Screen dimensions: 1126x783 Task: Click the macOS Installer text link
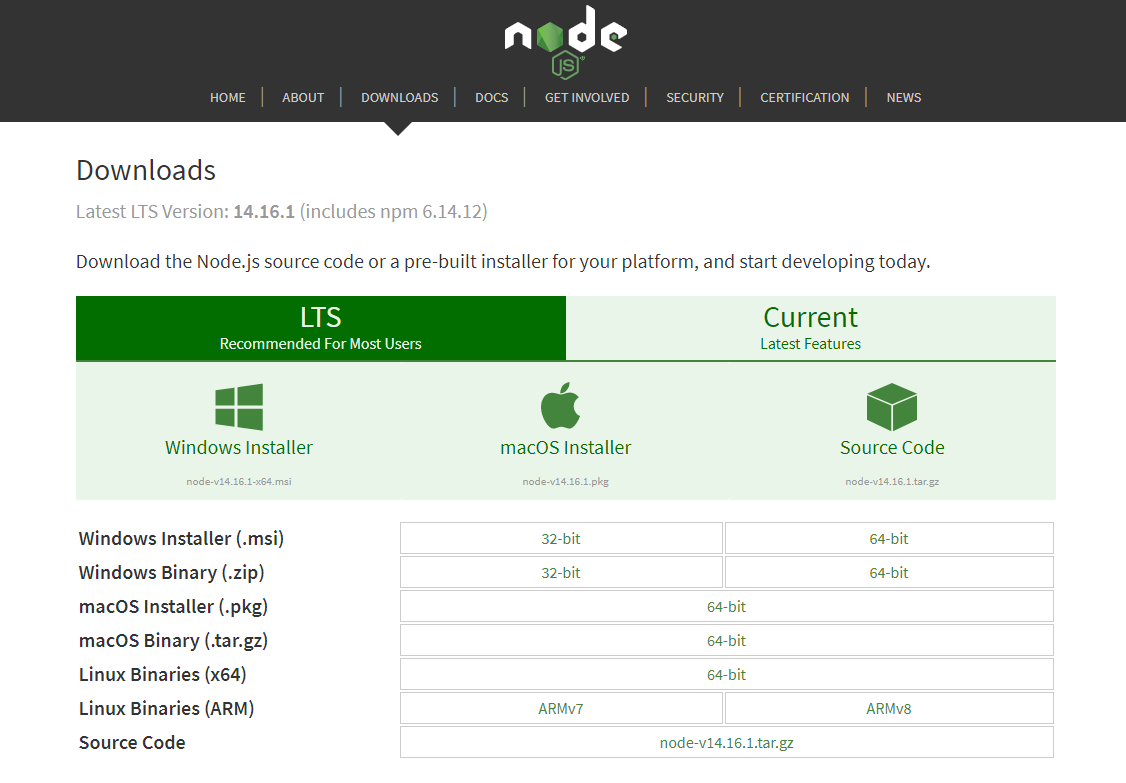[x=566, y=448]
